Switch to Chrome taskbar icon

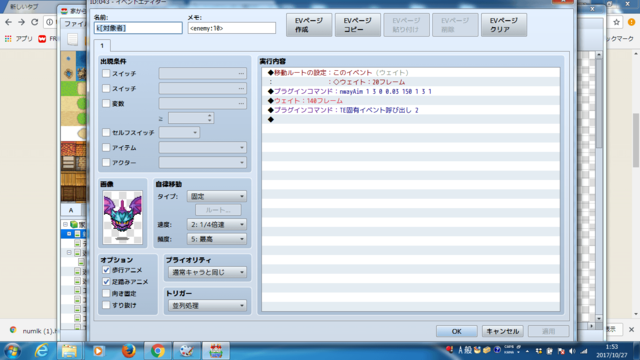(x=158, y=351)
